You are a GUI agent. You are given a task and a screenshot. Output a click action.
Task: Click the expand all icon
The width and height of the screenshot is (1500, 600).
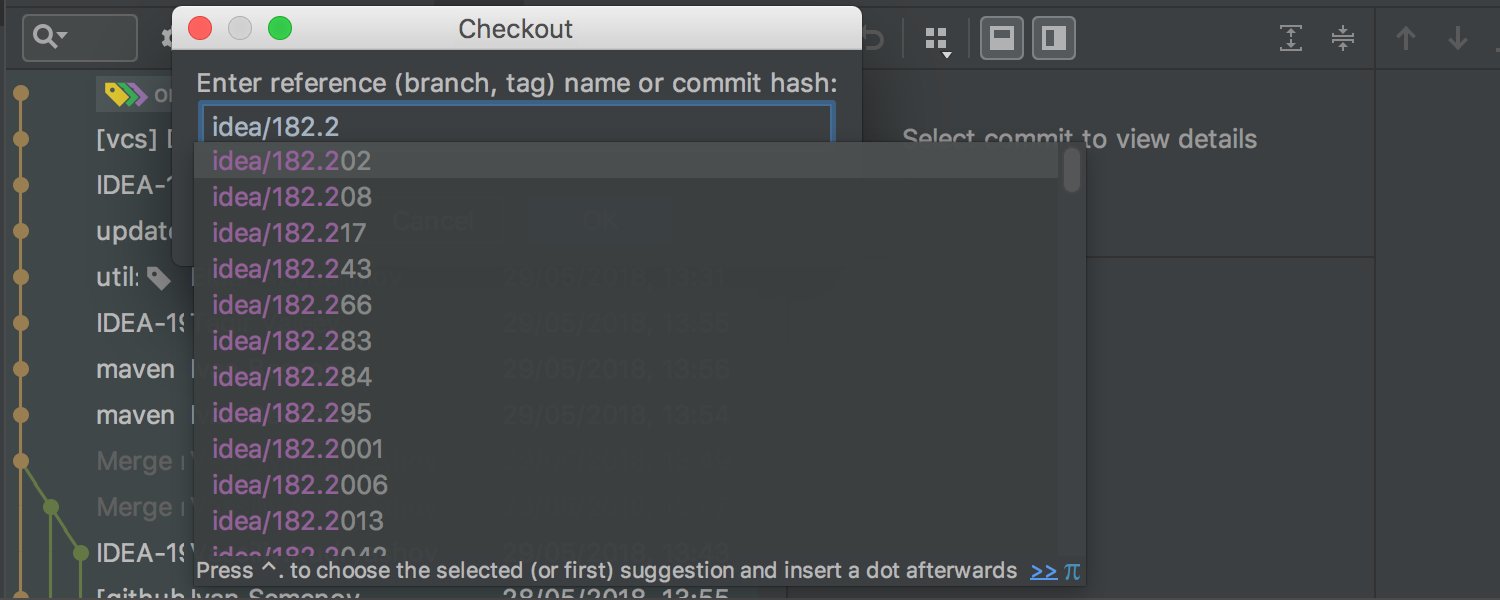click(x=1291, y=39)
